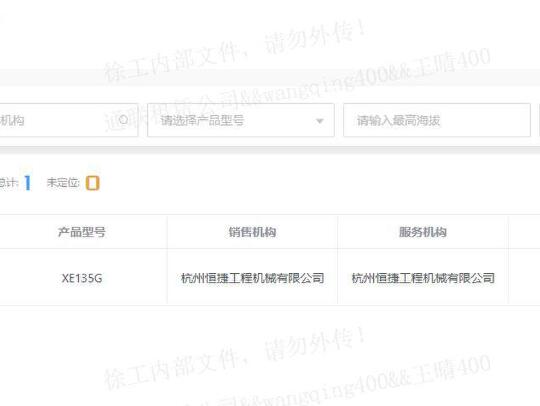Select the XE135G product model cell
The image size is (540, 406).
click(82, 278)
